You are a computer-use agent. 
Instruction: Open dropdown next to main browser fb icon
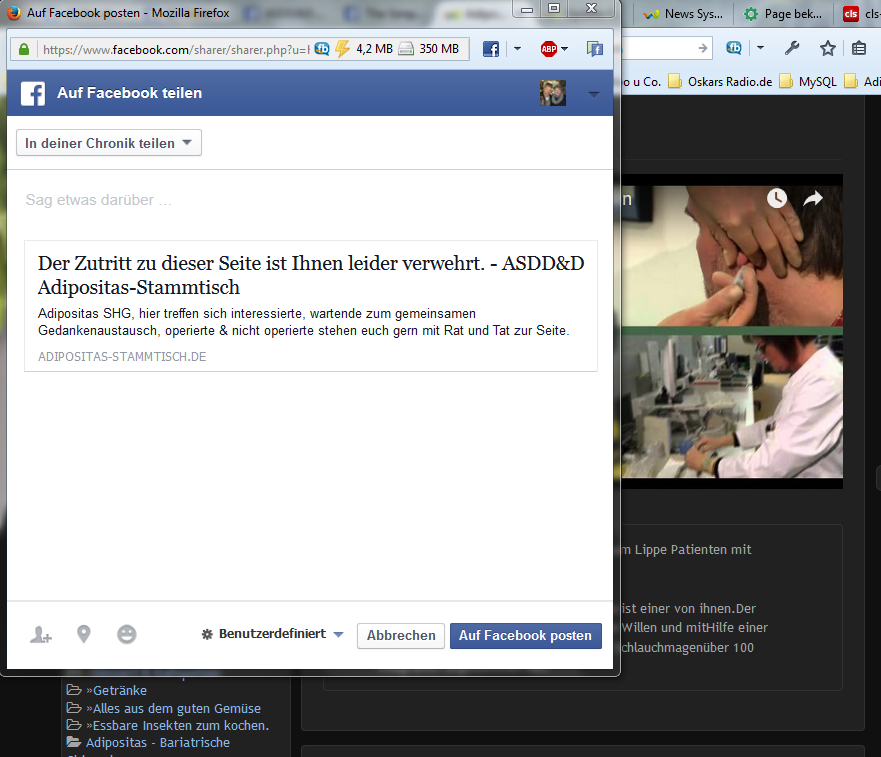[x=760, y=48]
